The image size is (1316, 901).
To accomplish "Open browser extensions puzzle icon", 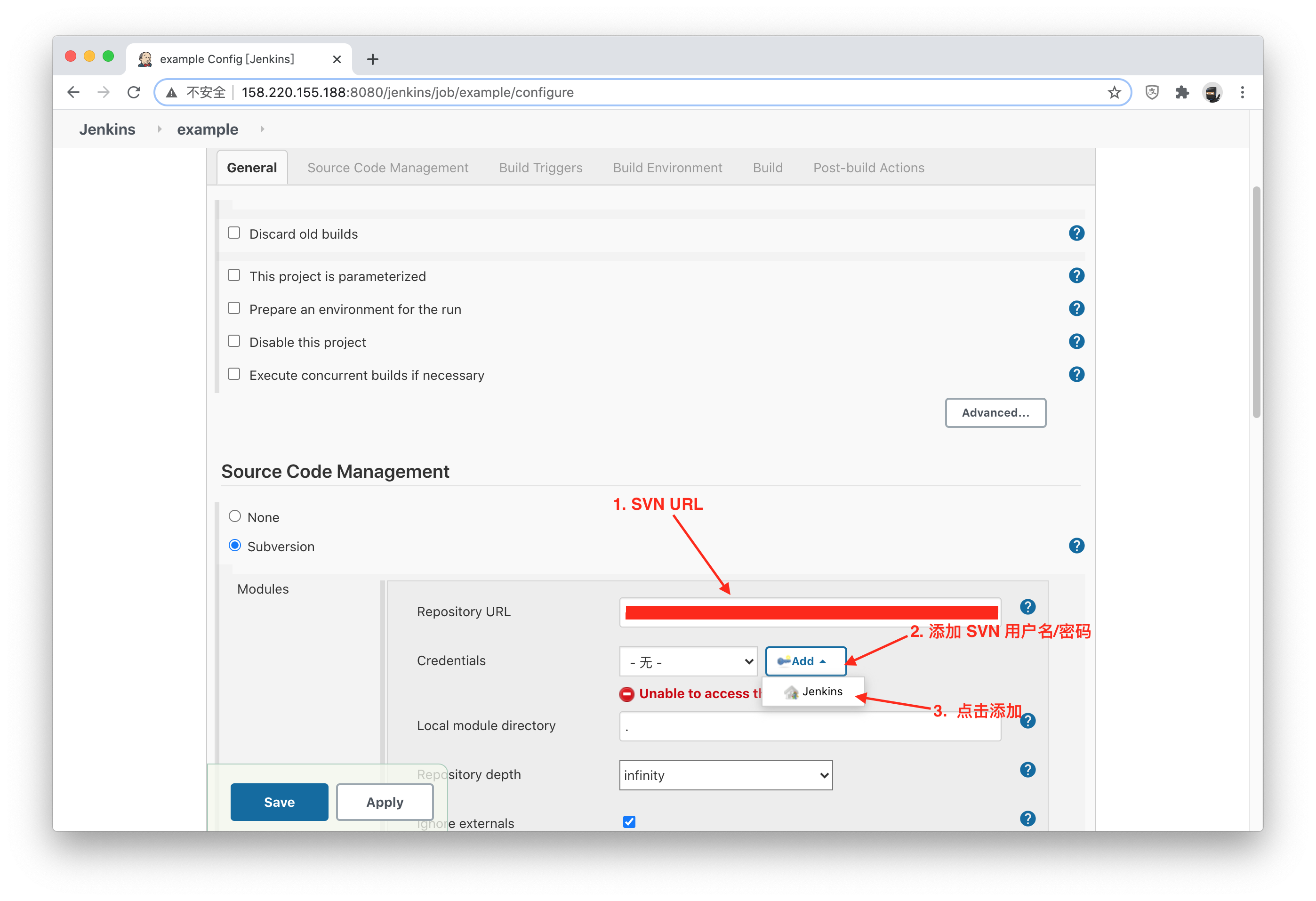I will pos(1182,92).
